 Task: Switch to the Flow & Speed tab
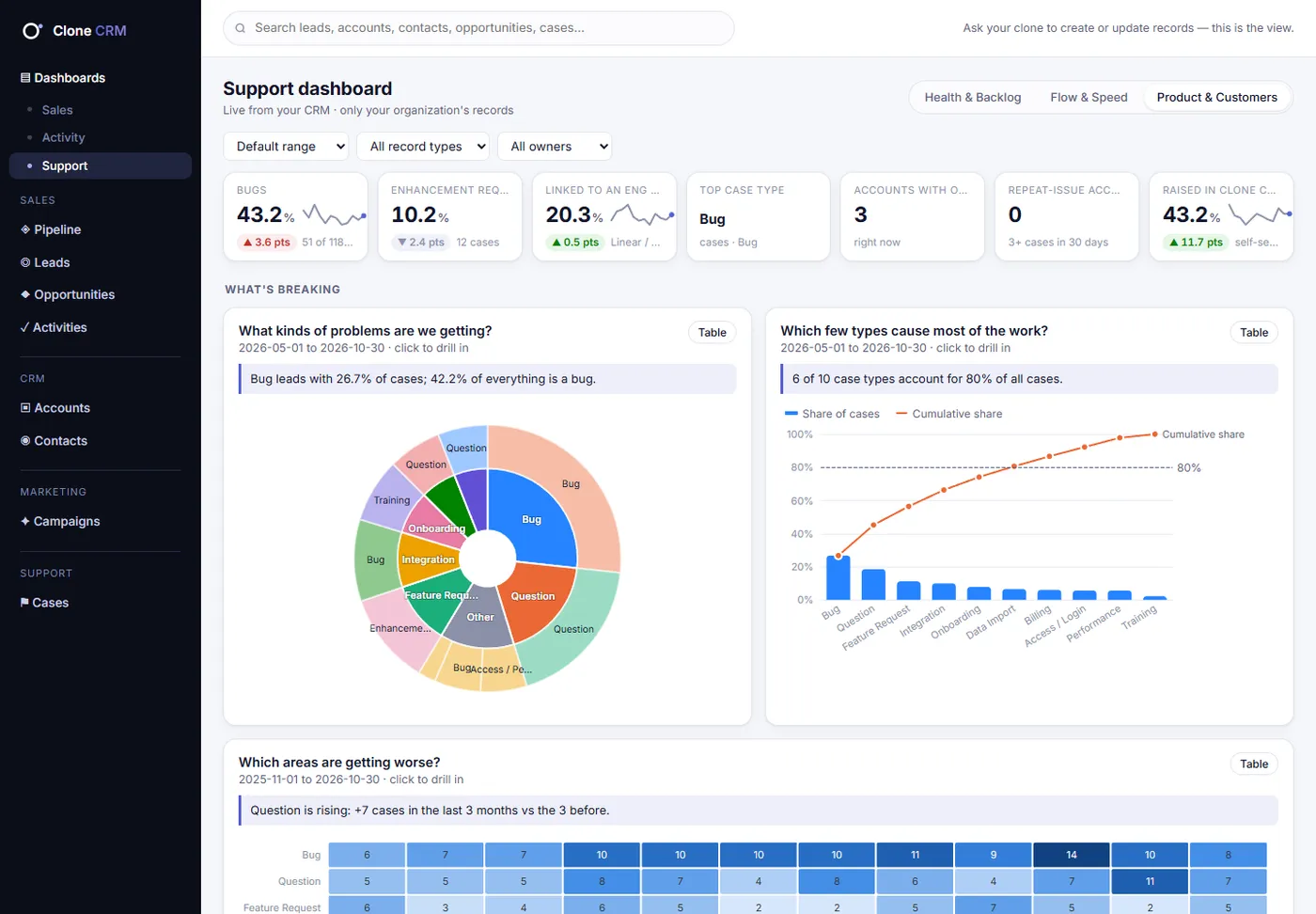coord(1089,97)
